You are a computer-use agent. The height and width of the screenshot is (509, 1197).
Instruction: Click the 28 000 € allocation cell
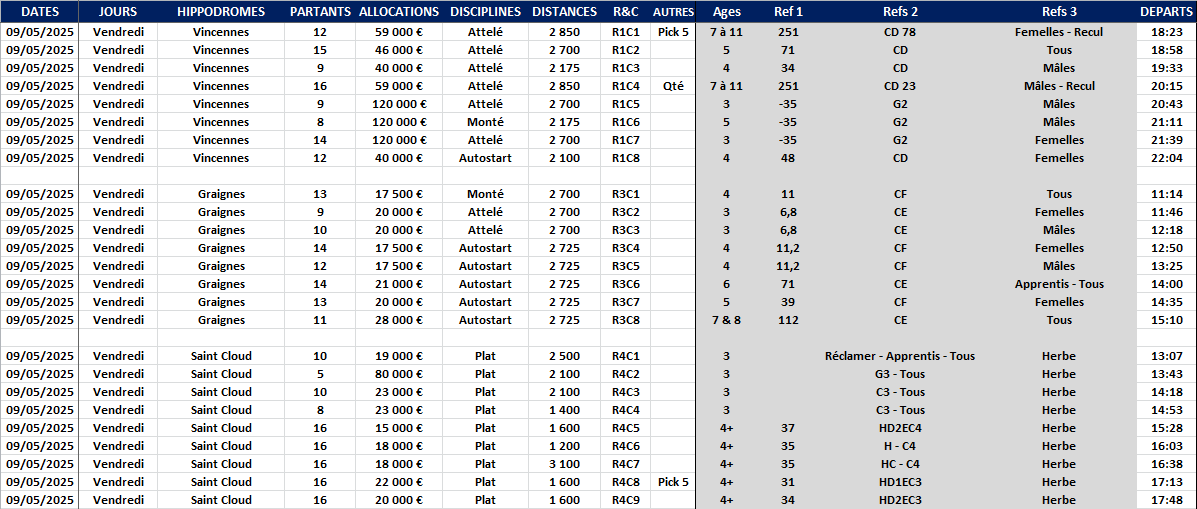(x=398, y=320)
